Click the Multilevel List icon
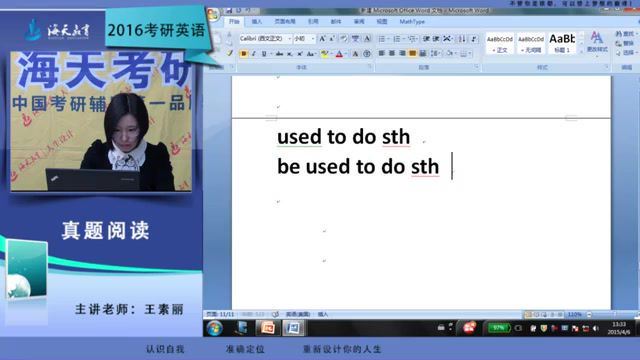Viewport: 640px width, 360px height. (412, 39)
